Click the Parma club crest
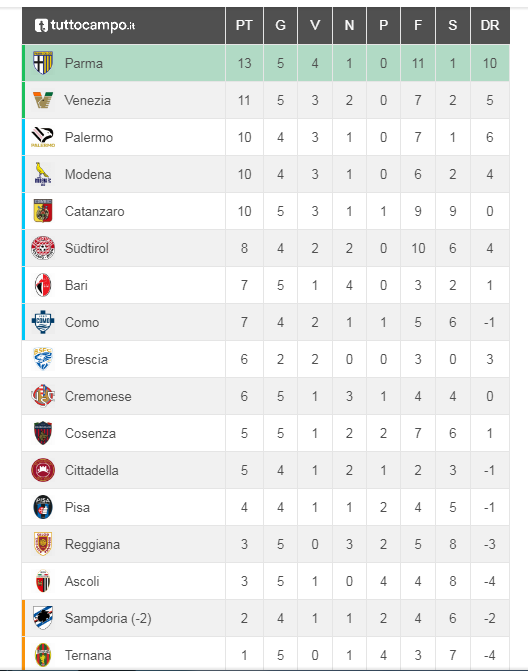The height and width of the screenshot is (671, 528). (43, 63)
